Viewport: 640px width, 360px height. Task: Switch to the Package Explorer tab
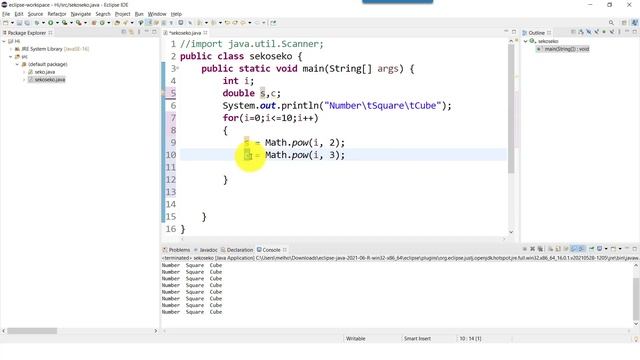point(27,33)
